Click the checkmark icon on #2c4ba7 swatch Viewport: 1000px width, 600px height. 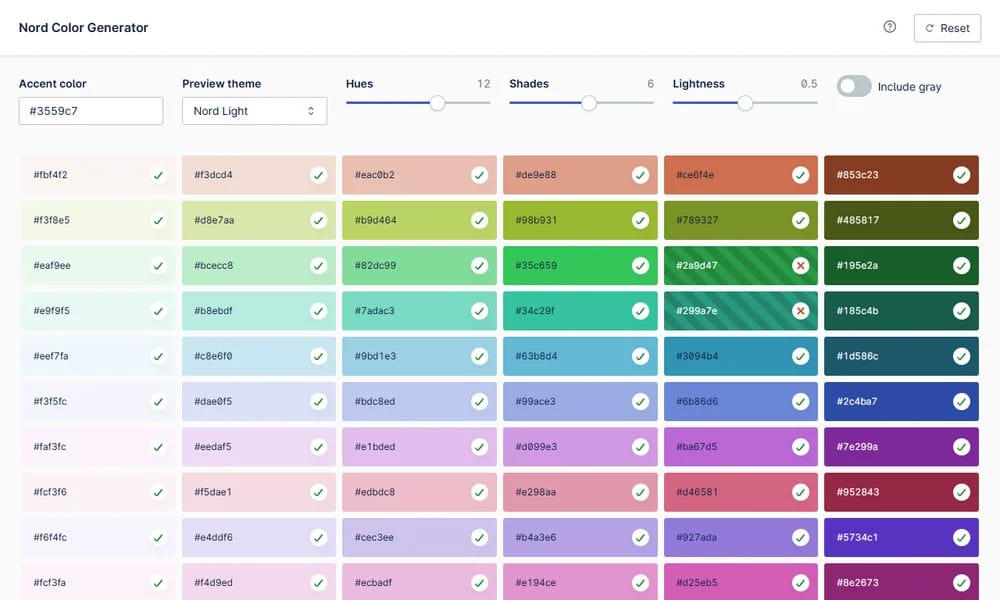961,401
